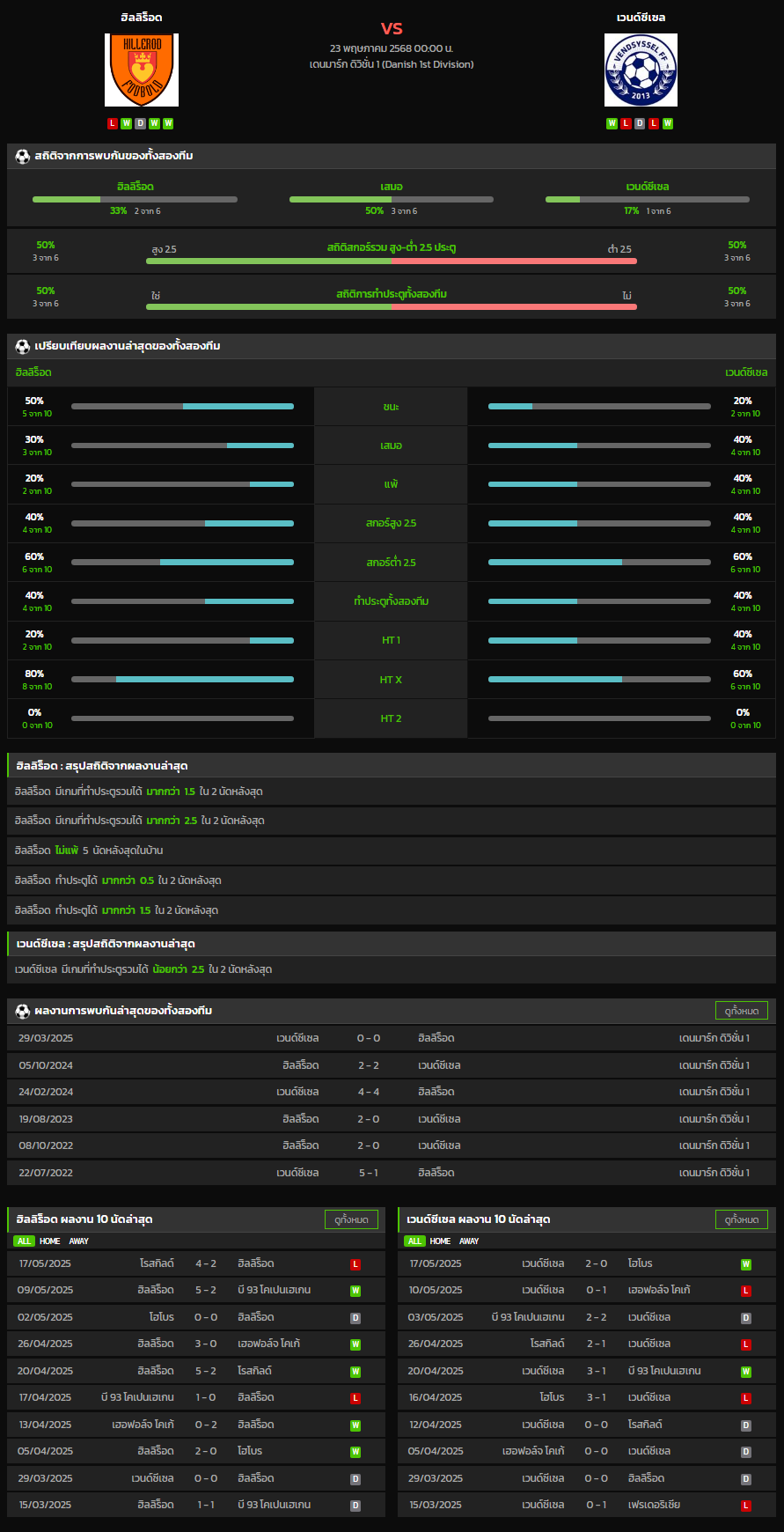Click the ชนะ comparison row label
Image resolution: width=784 pixels, height=1532 pixels.
392,407
